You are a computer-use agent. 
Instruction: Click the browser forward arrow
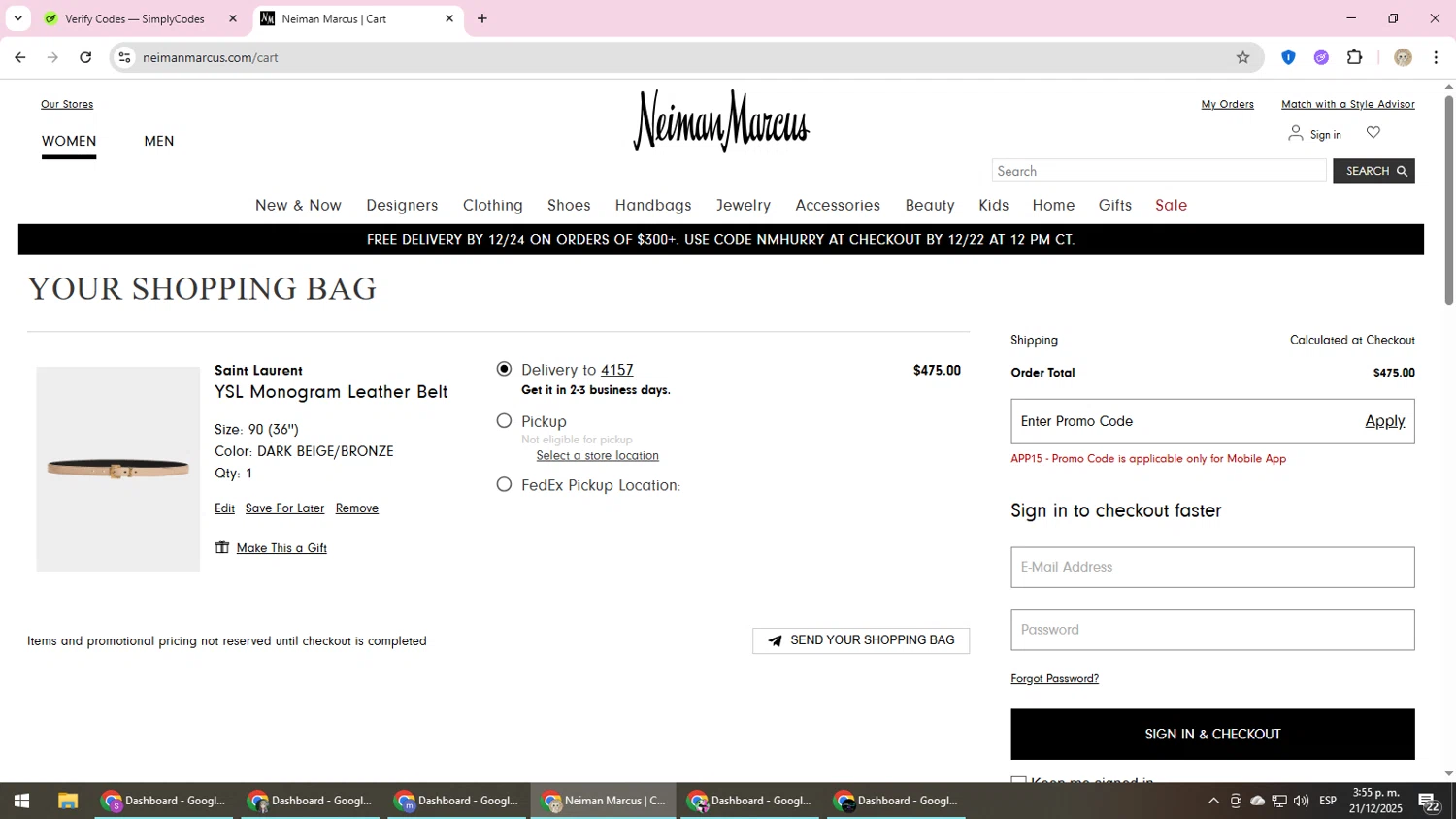[x=52, y=57]
